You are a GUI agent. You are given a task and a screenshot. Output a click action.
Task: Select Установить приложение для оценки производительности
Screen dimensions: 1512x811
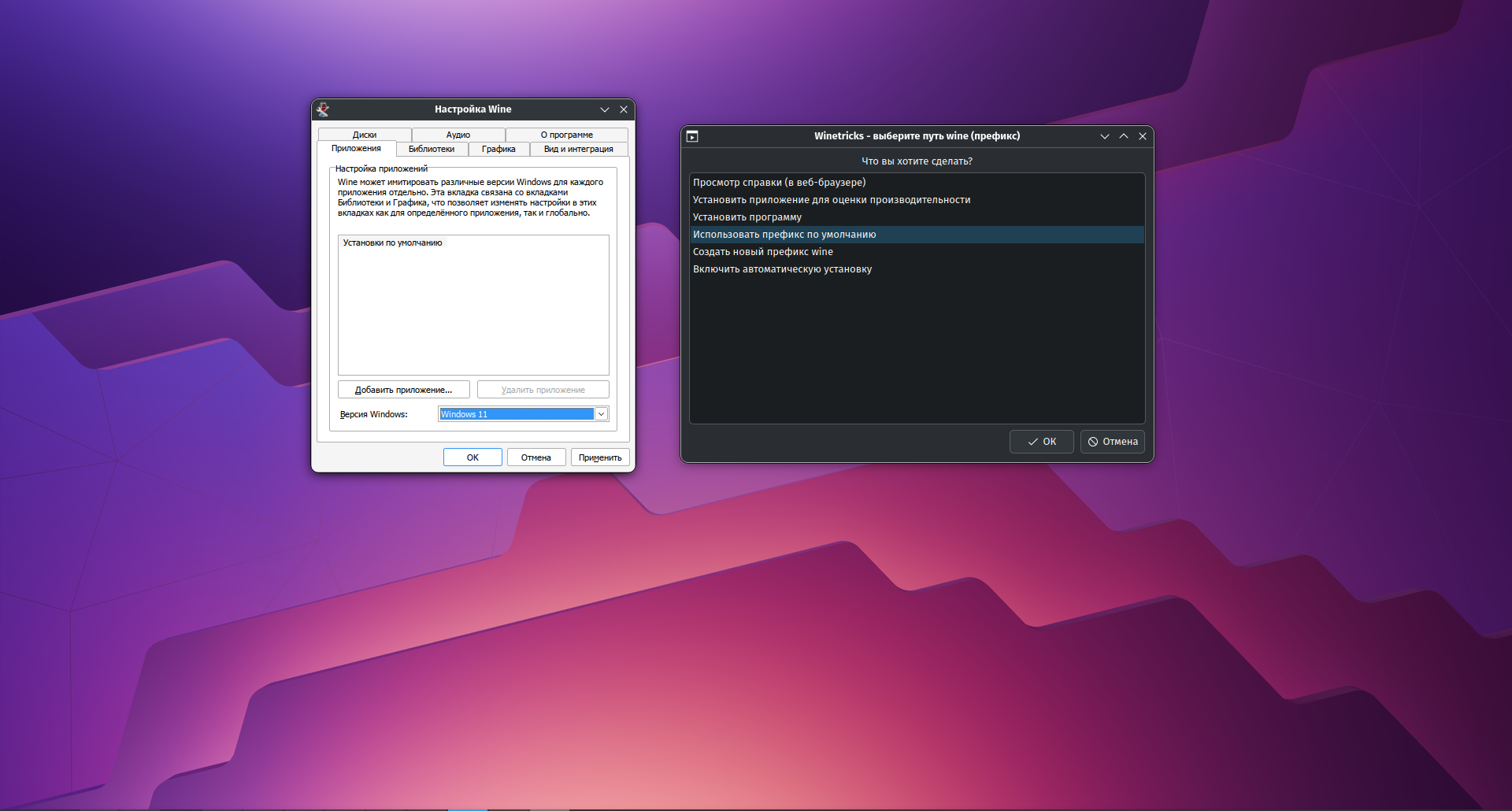[917, 200]
